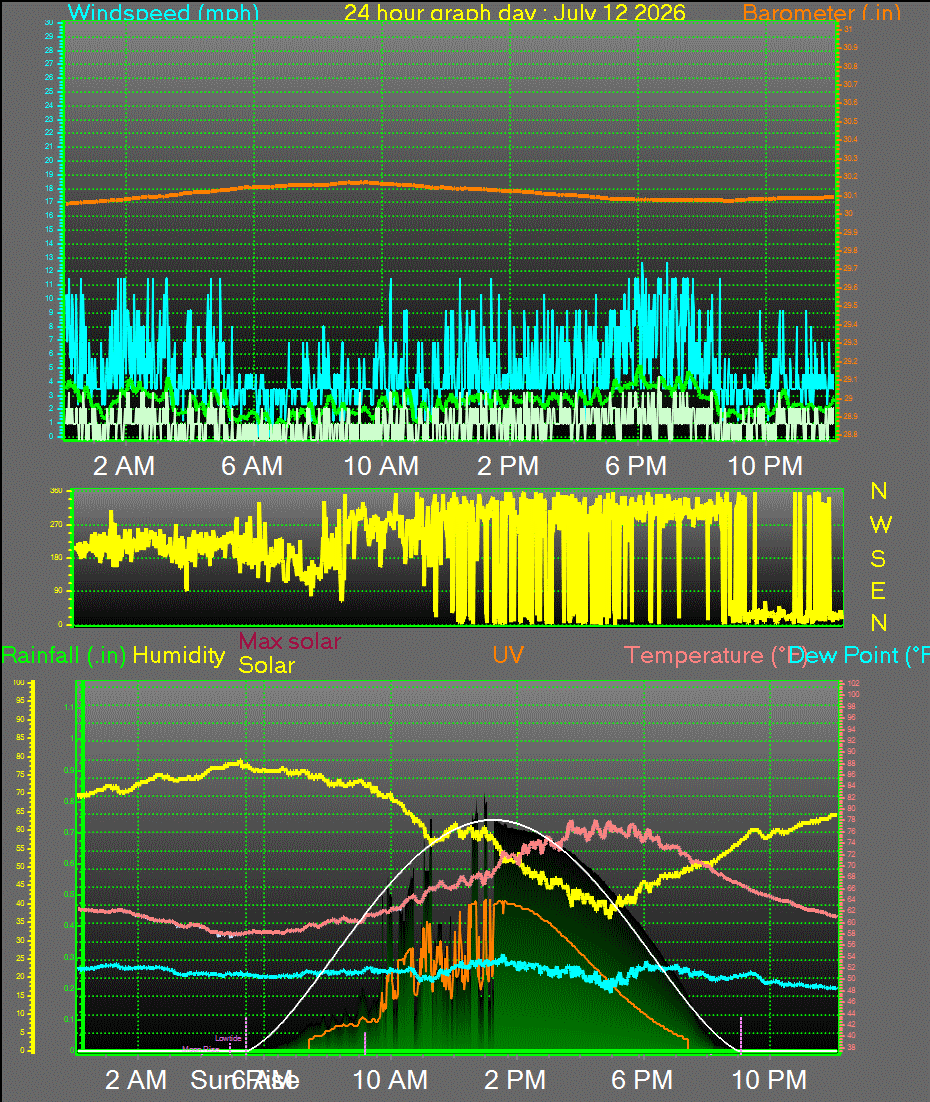Click the 90 wind direction axis value

[58, 590]
